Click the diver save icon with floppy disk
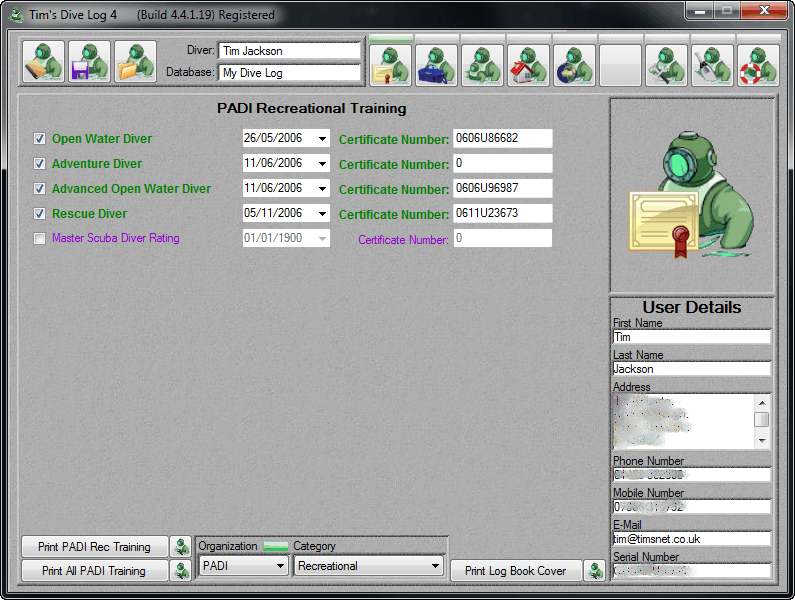The width and height of the screenshot is (795, 600). pyautogui.click(x=89, y=62)
